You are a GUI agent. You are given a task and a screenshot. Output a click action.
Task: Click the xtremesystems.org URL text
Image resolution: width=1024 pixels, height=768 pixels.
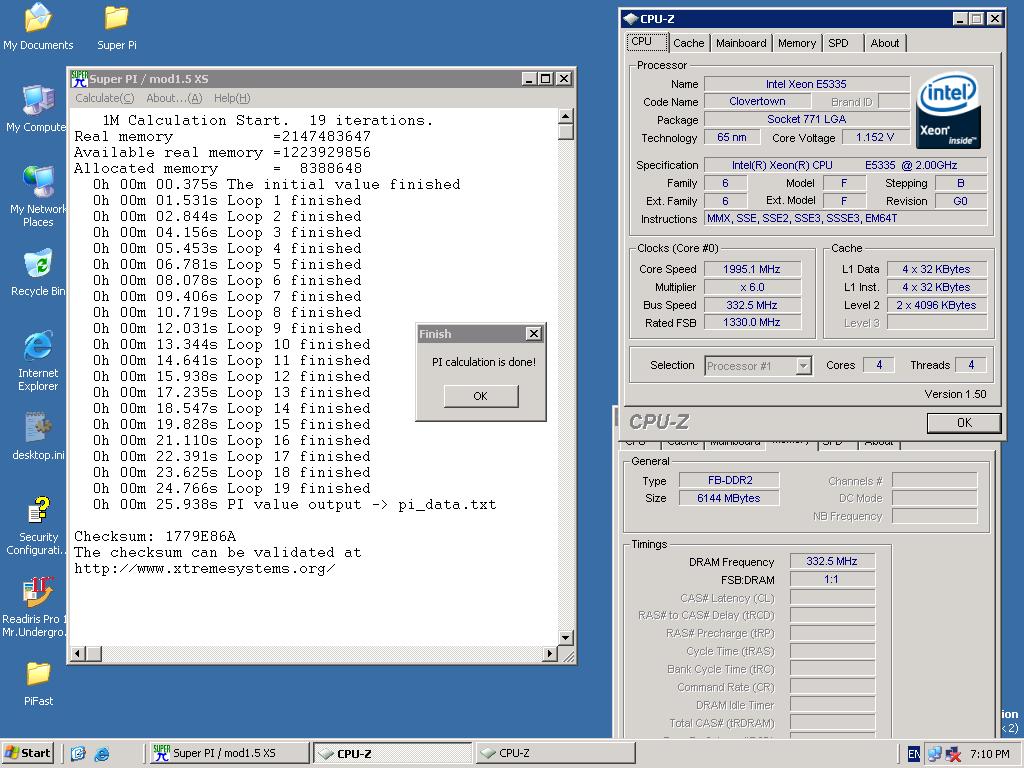(205, 568)
